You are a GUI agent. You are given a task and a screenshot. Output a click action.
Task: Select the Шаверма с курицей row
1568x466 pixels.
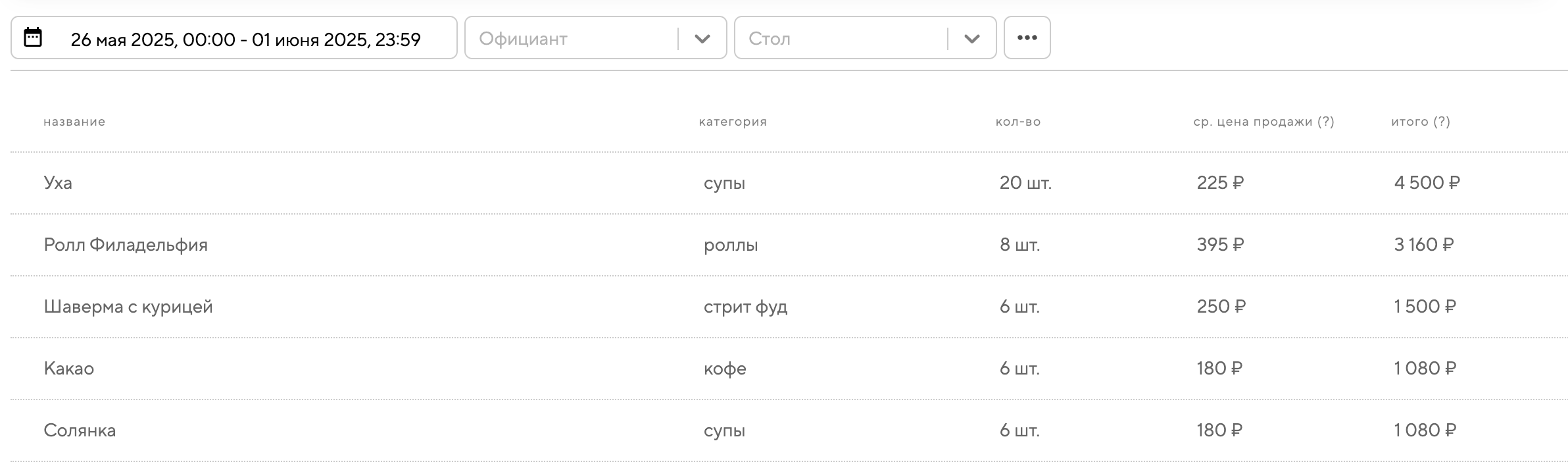pos(128,307)
